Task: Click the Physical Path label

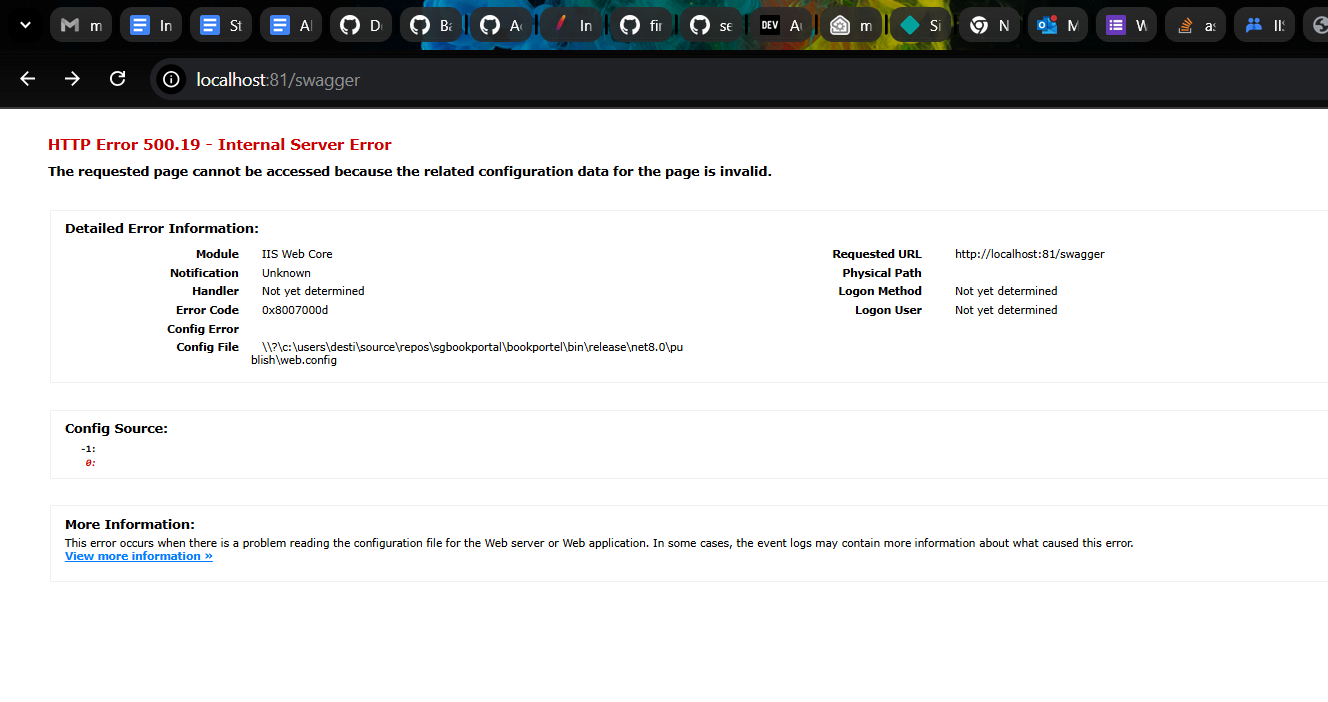Action: (882, 273)
